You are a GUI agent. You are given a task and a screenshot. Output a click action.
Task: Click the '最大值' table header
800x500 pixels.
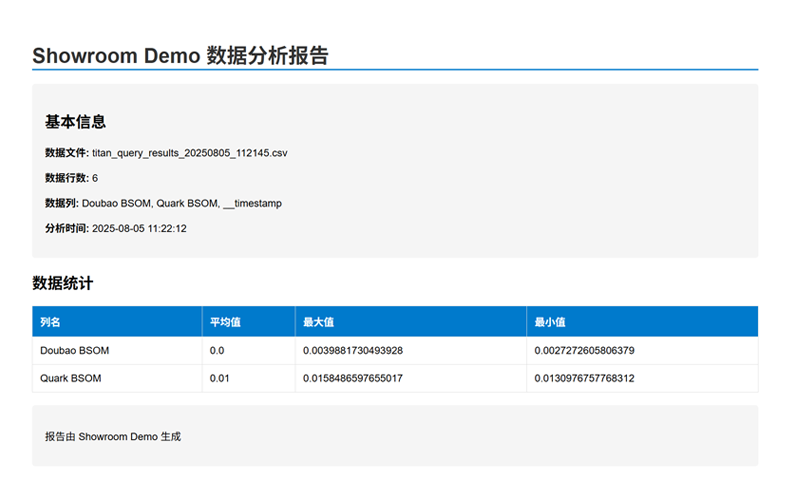(411, 322)
